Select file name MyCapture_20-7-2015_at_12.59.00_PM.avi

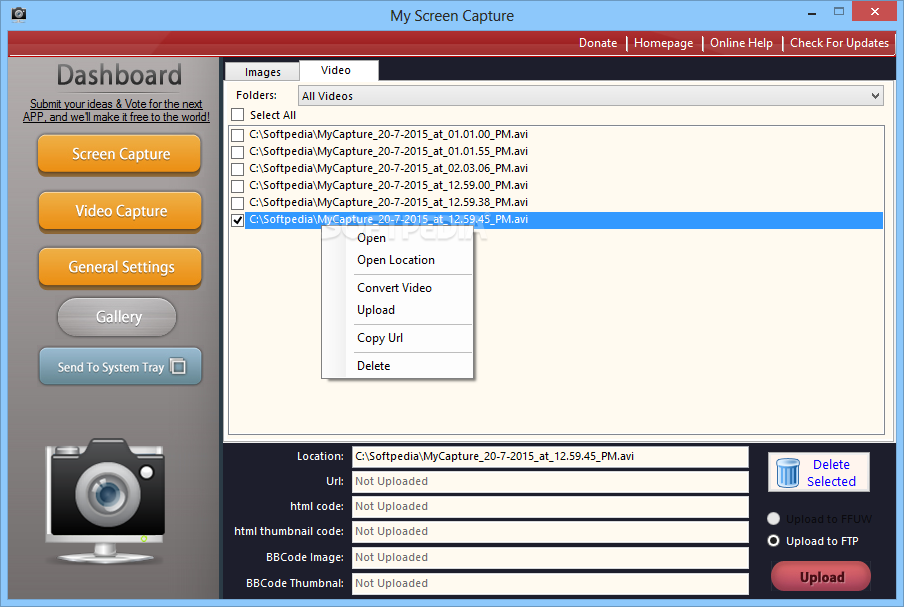[389, 186]
